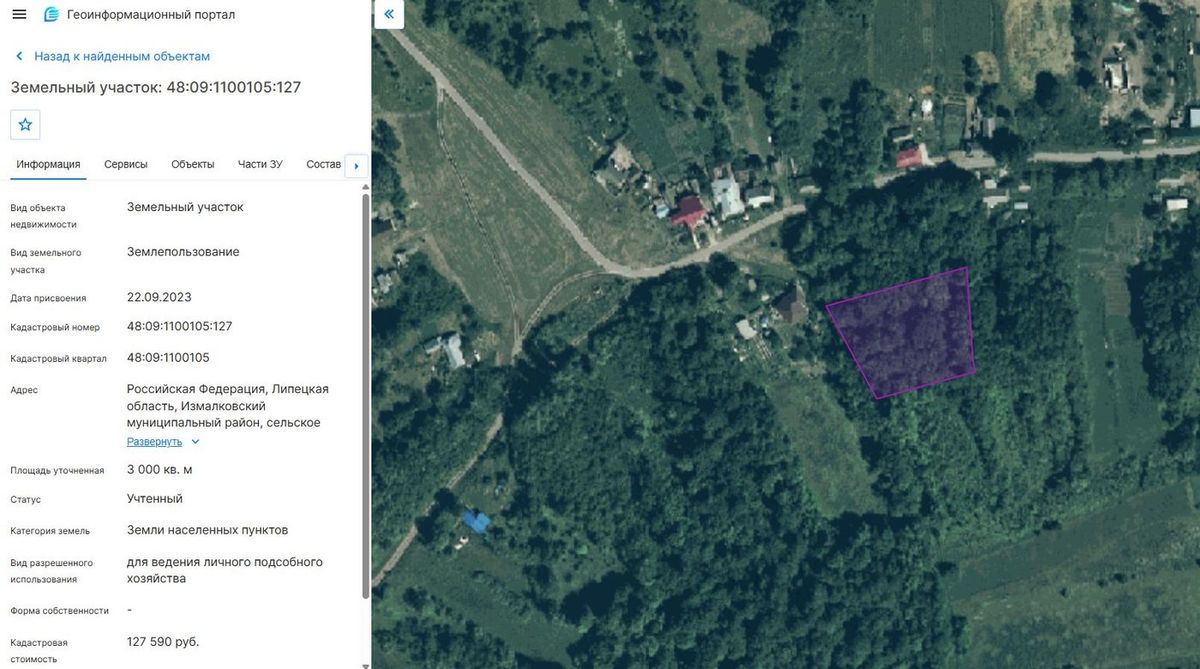Select the highlighted purple parcel on map
1200x669 pixels.
pos(907,335)
